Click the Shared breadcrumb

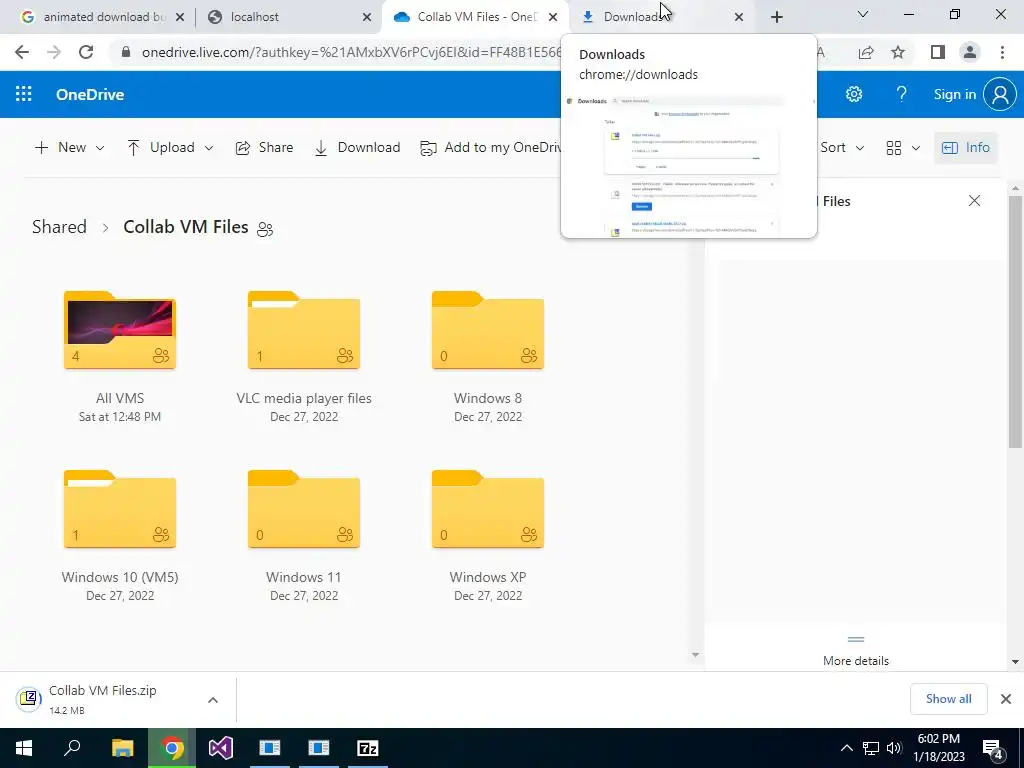click(59, 227)
